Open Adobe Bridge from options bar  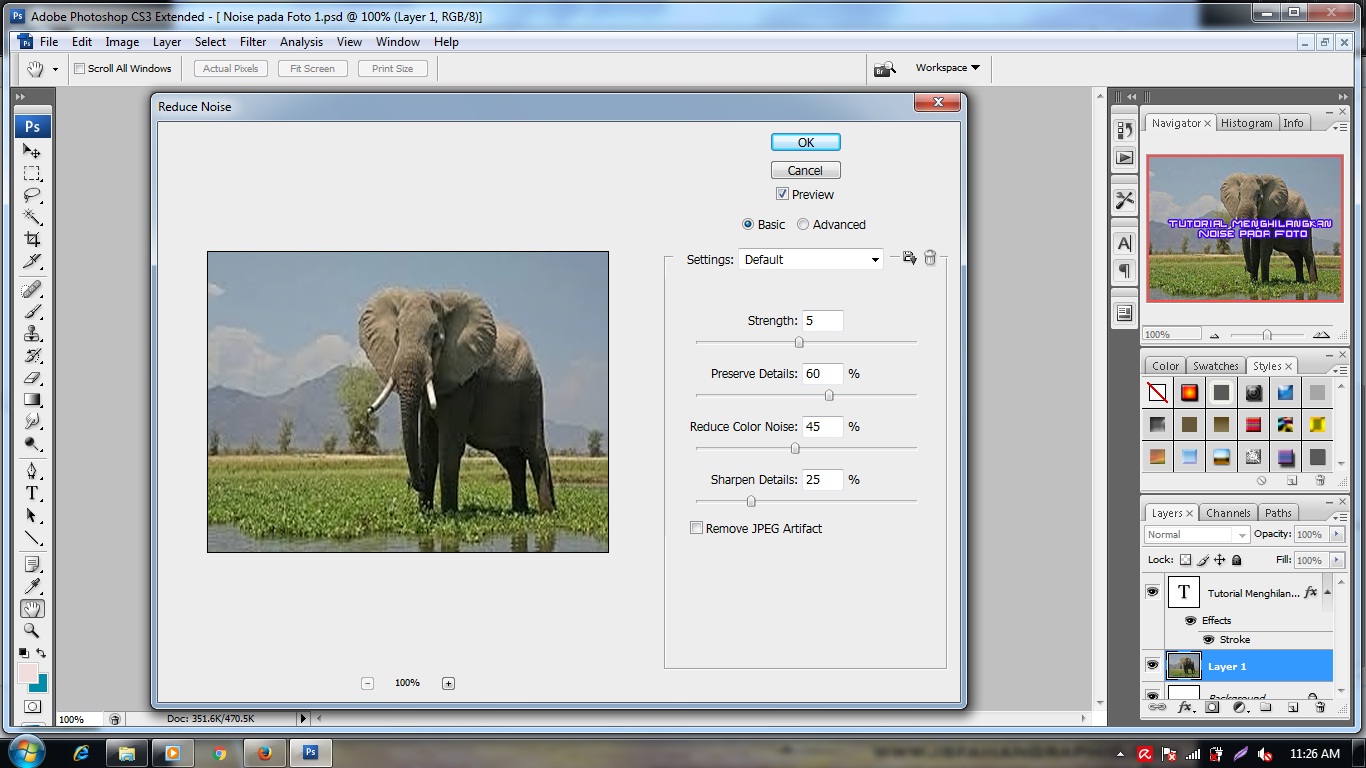[884, 68]
